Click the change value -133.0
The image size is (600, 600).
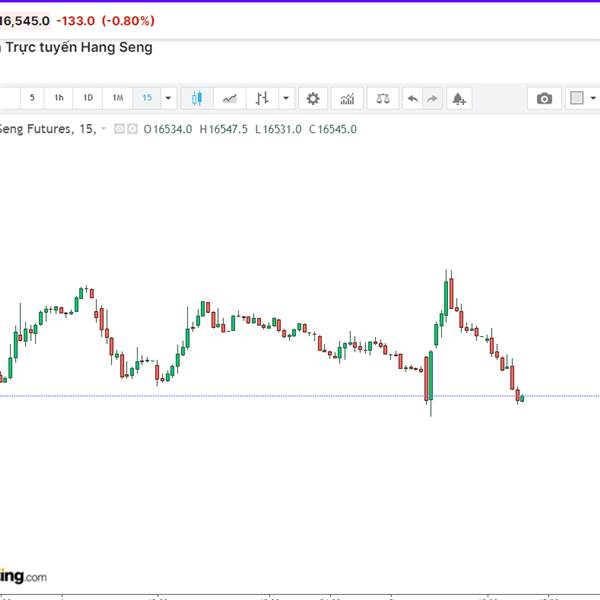(x=75, y=21)
